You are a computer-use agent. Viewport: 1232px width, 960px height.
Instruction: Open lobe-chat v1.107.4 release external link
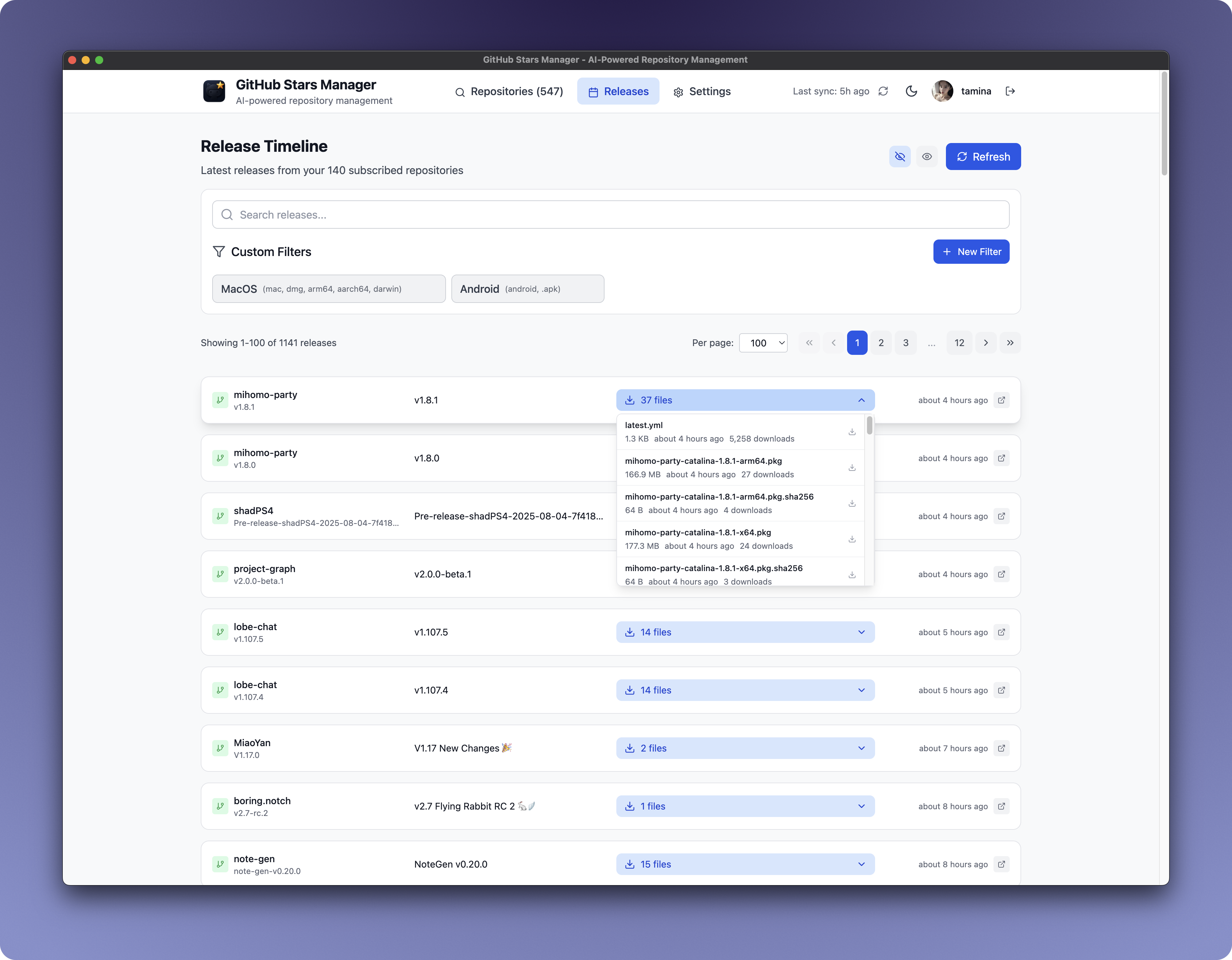click(x=1001, y=690)
